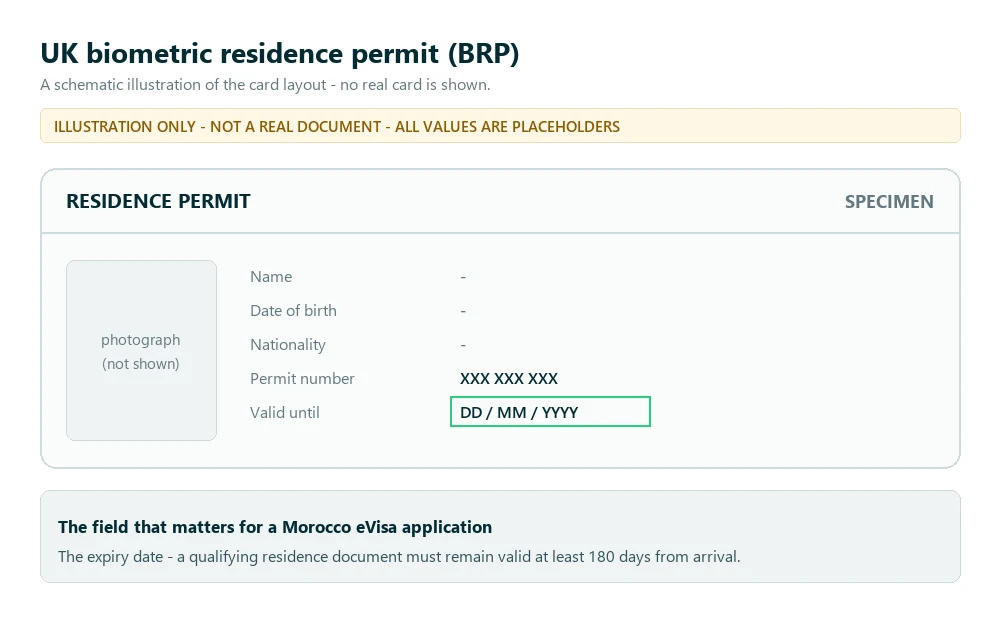Click the Name placeholder dash value

(x=463, y=277)
